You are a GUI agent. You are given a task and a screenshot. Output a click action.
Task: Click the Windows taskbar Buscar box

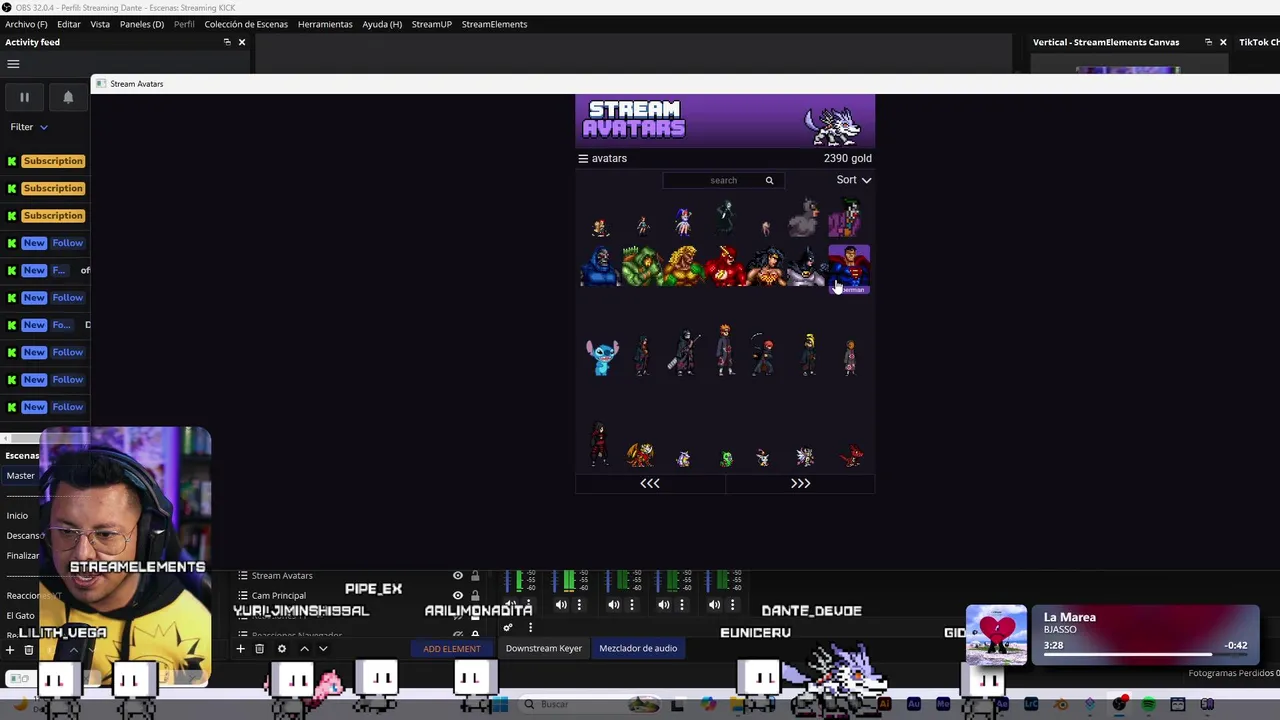(x=590, y=704)
